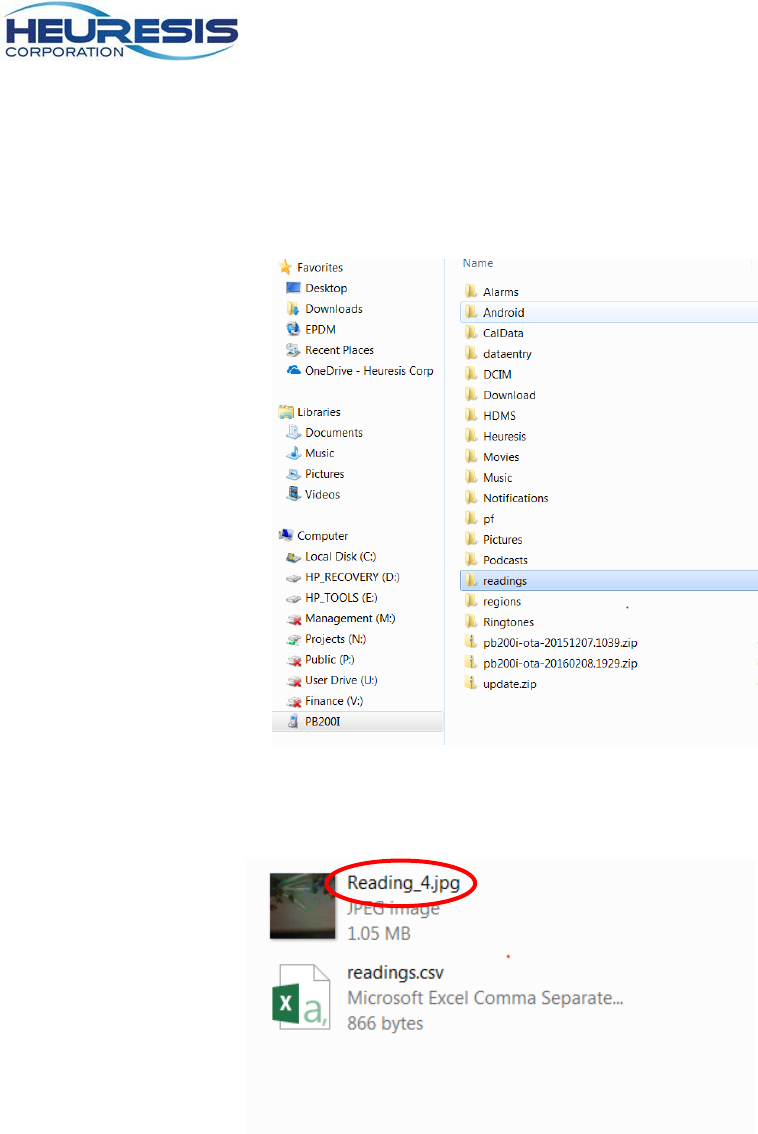Click the Heuresis Corporation logo
Image resolution: width=758 pixels, height=1134 pixels.
click(x=122, y=32)
